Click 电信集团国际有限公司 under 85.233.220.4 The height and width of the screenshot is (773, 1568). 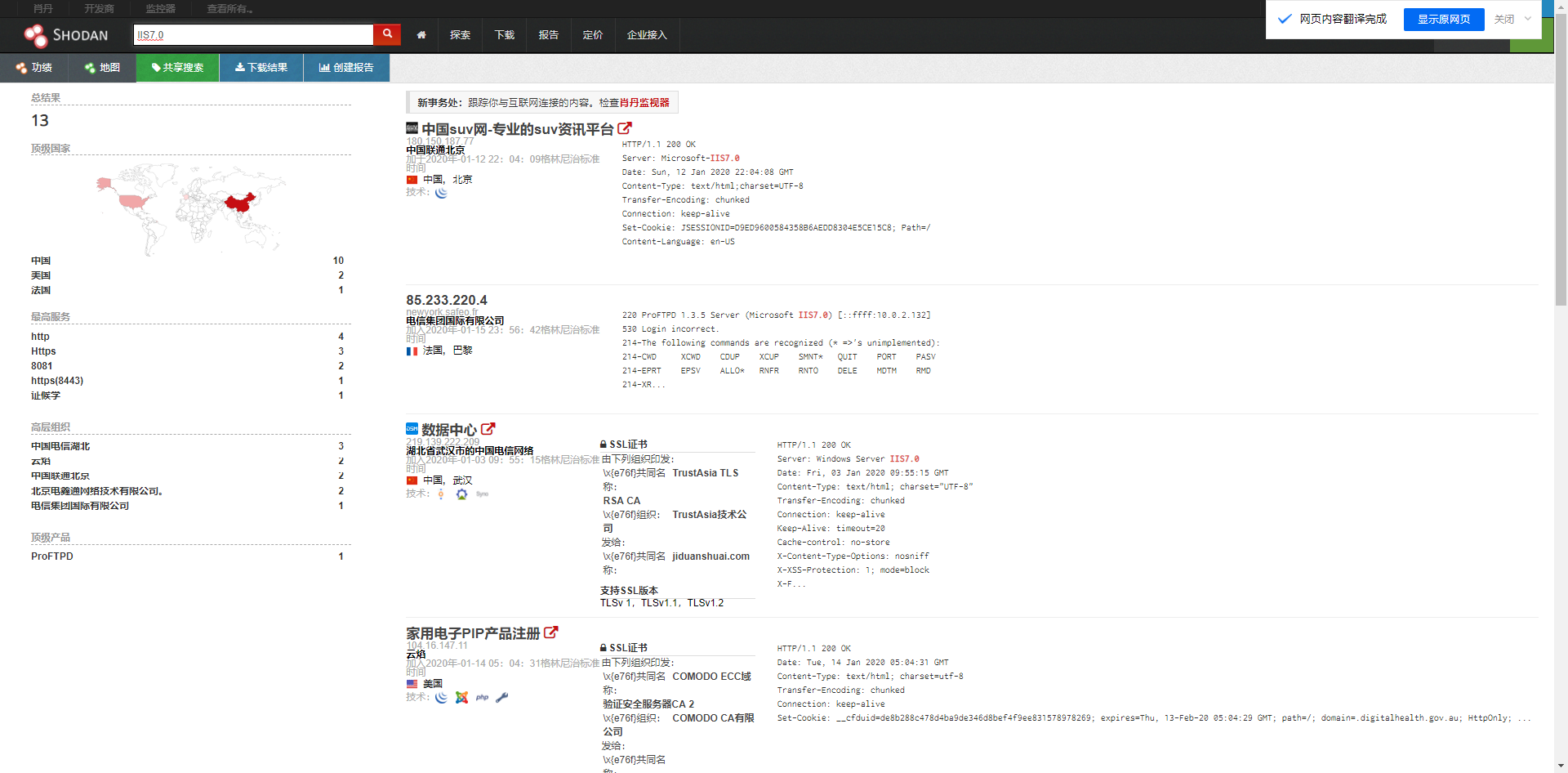pos(455,321)
